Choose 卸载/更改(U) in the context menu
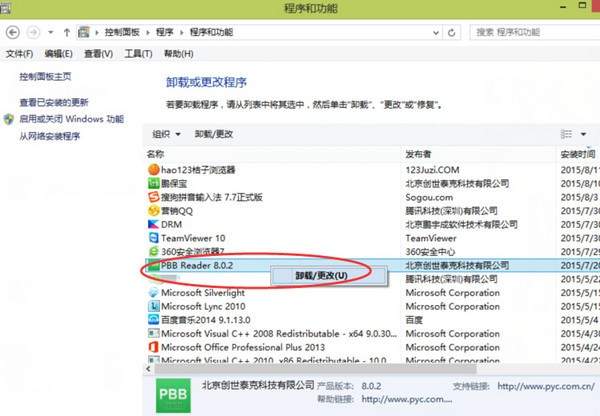The width and height of the screenshot is (600, 416). point(322,275)
